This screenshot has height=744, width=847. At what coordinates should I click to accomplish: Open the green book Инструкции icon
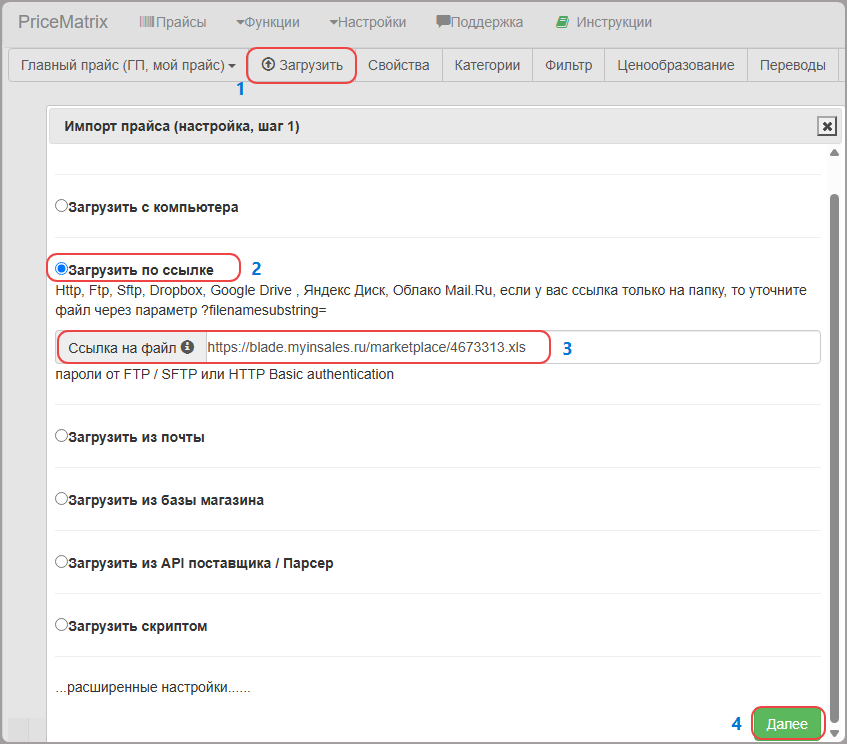click(x=562, y=22)
